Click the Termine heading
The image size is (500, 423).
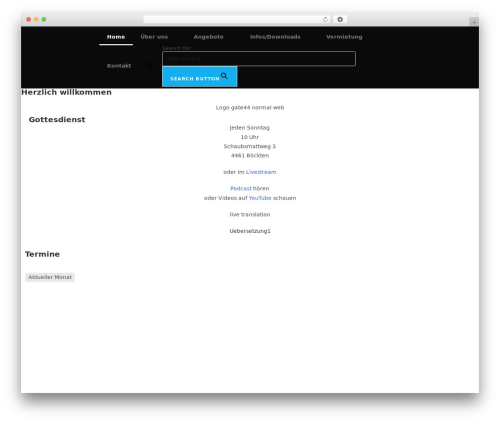pyautogui.click(x=42, y=254)
